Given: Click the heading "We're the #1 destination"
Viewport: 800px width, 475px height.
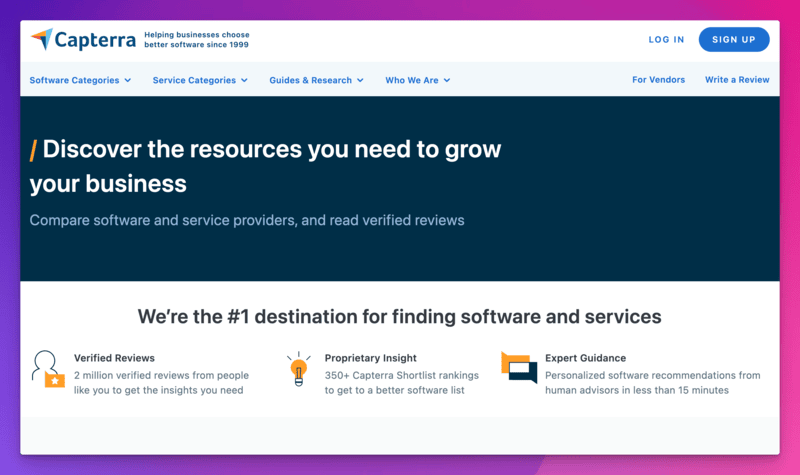Looking at the screenshot, I should (399, 316).
